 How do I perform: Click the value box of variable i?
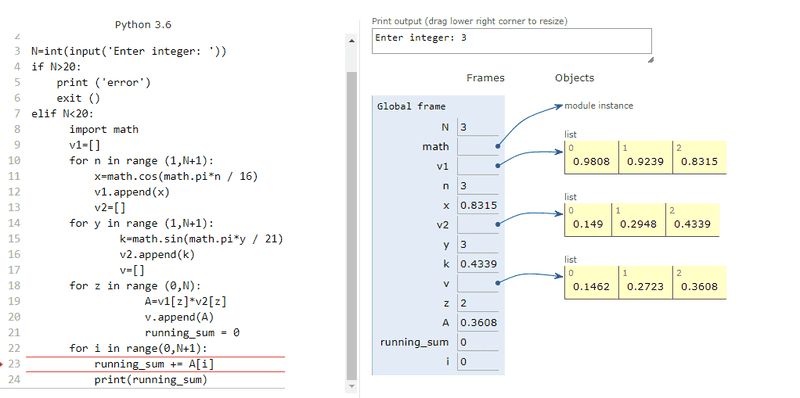(x=478, y=362)
